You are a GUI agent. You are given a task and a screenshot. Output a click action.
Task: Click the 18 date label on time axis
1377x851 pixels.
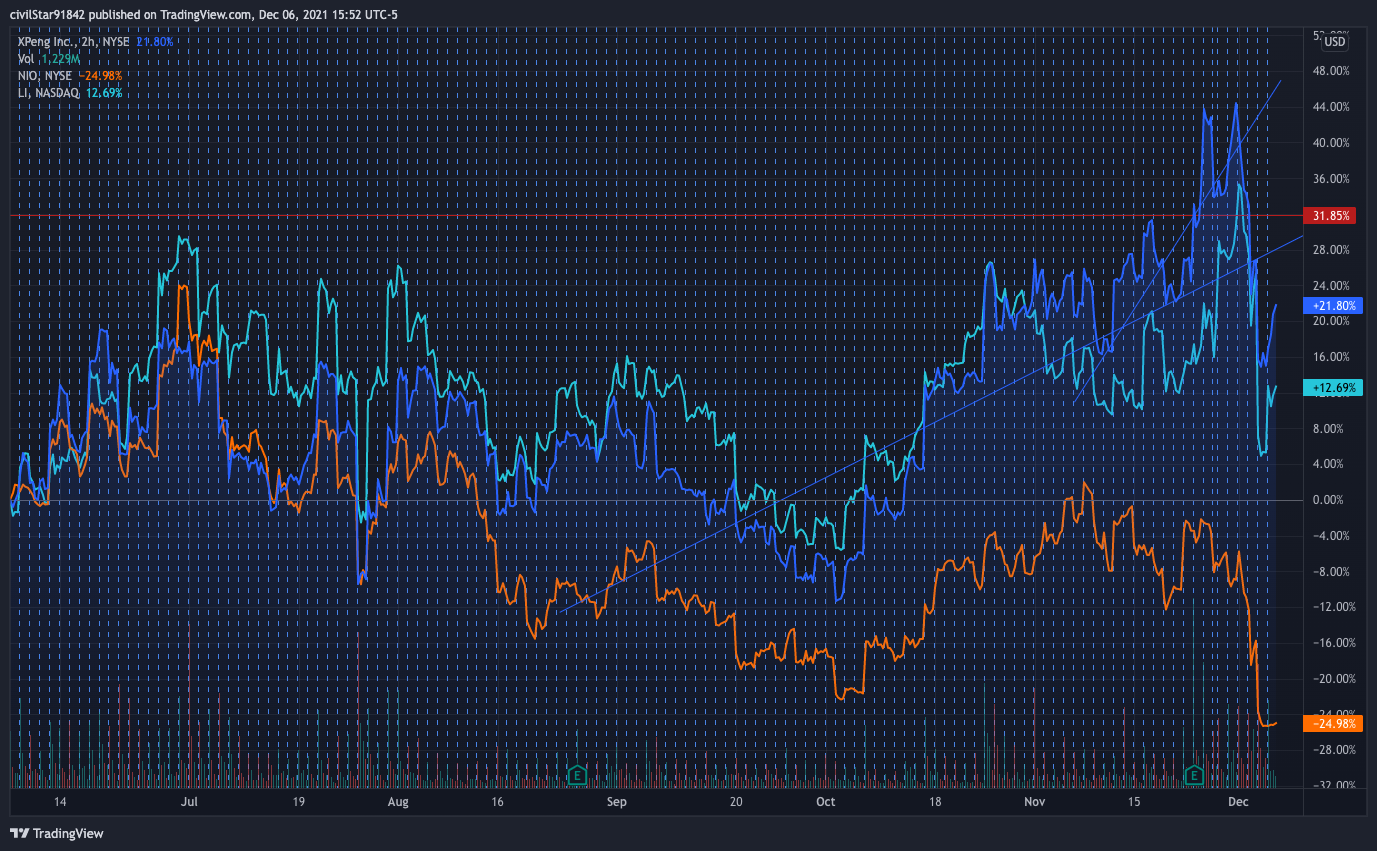pyautogui.click(x=935, y=802)
